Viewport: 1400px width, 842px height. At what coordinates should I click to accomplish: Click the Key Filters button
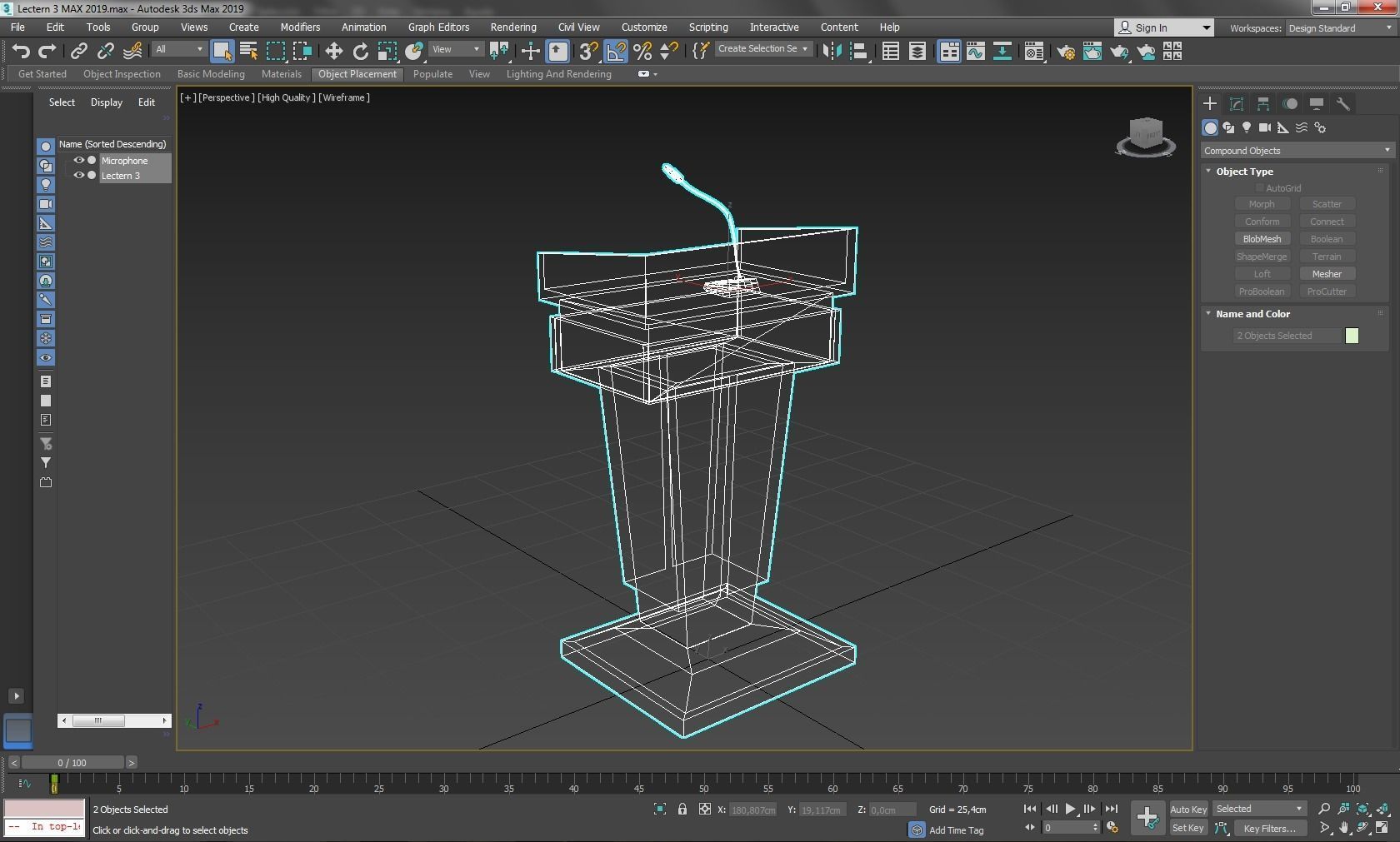[x=1269, y=828]
